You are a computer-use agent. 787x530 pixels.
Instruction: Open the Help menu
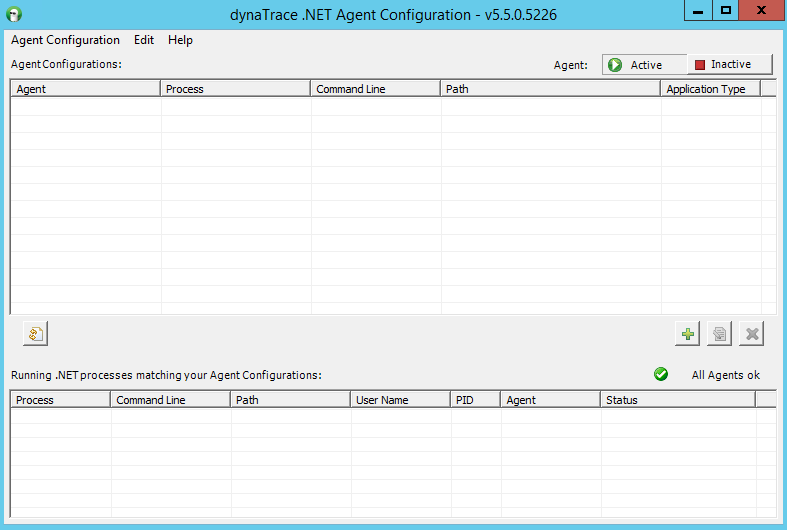click(180, 40)
